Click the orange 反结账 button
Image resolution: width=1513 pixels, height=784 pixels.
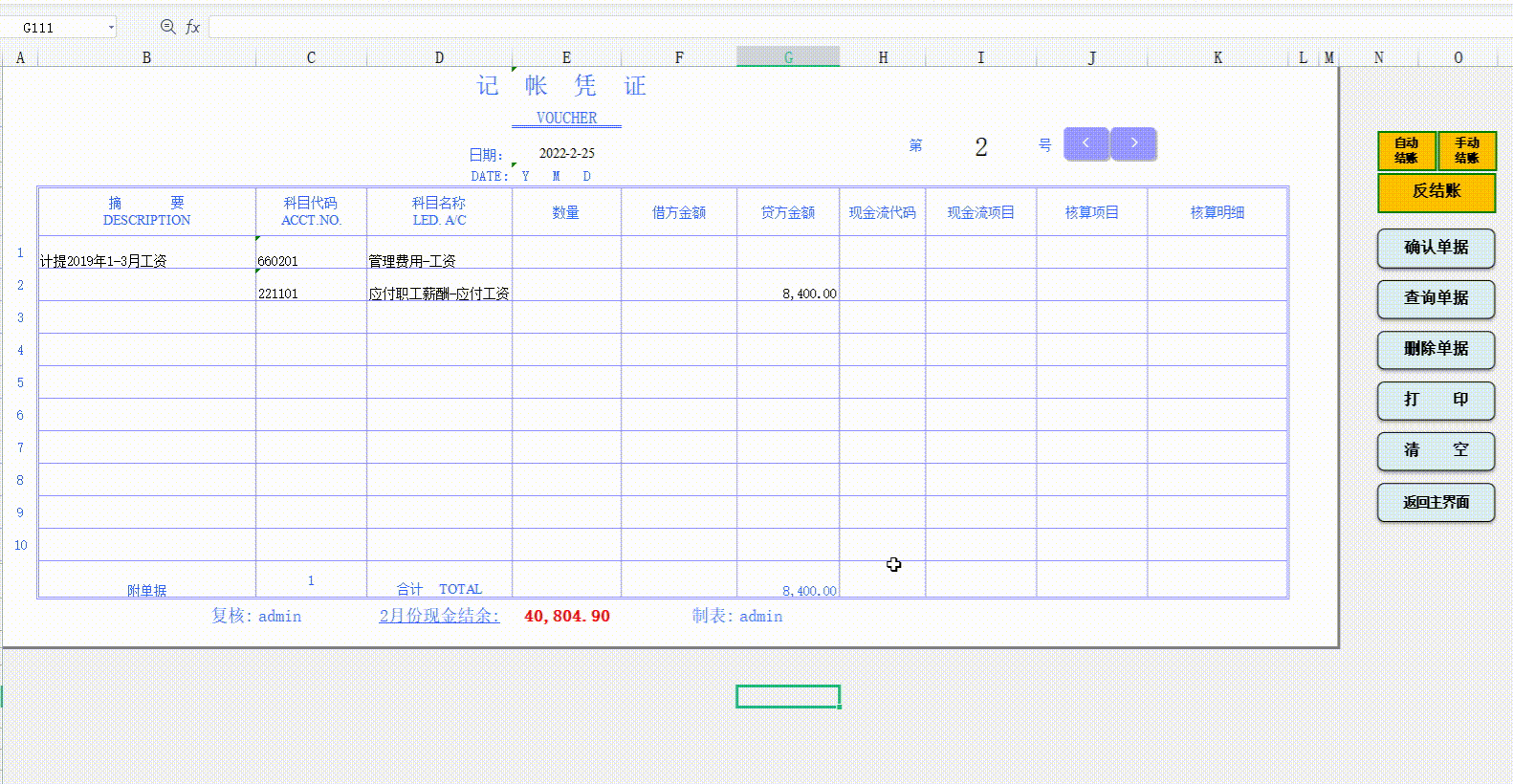pos(1436,191)
